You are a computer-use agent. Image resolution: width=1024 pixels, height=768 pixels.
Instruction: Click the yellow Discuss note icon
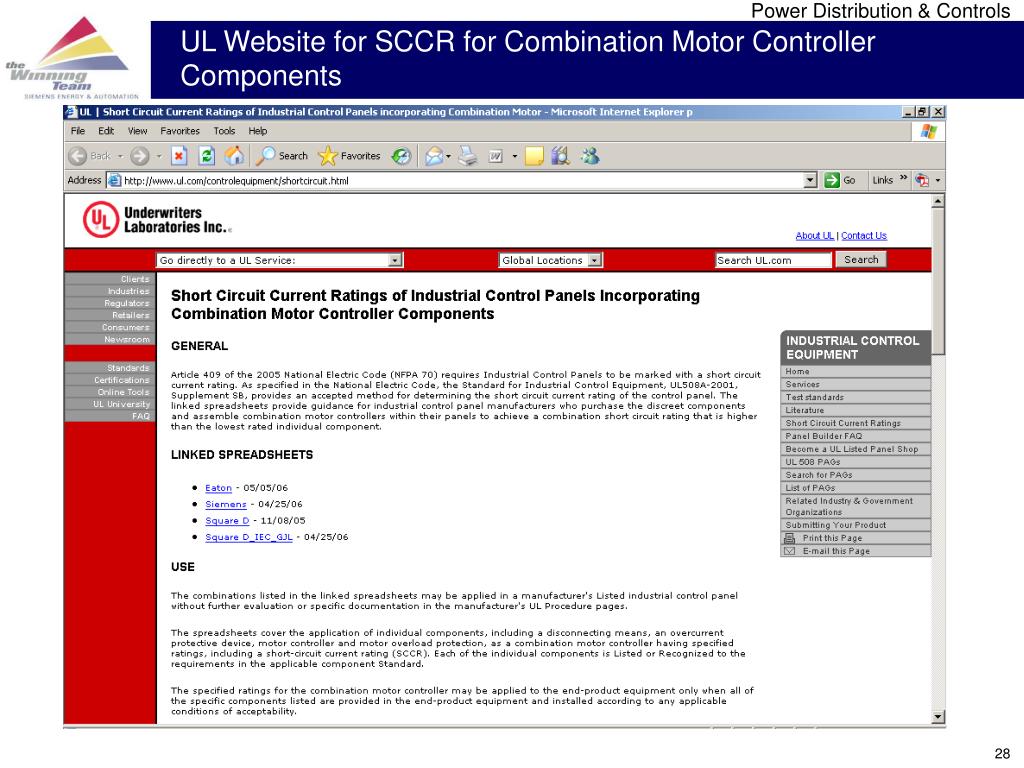pos(534,156)
